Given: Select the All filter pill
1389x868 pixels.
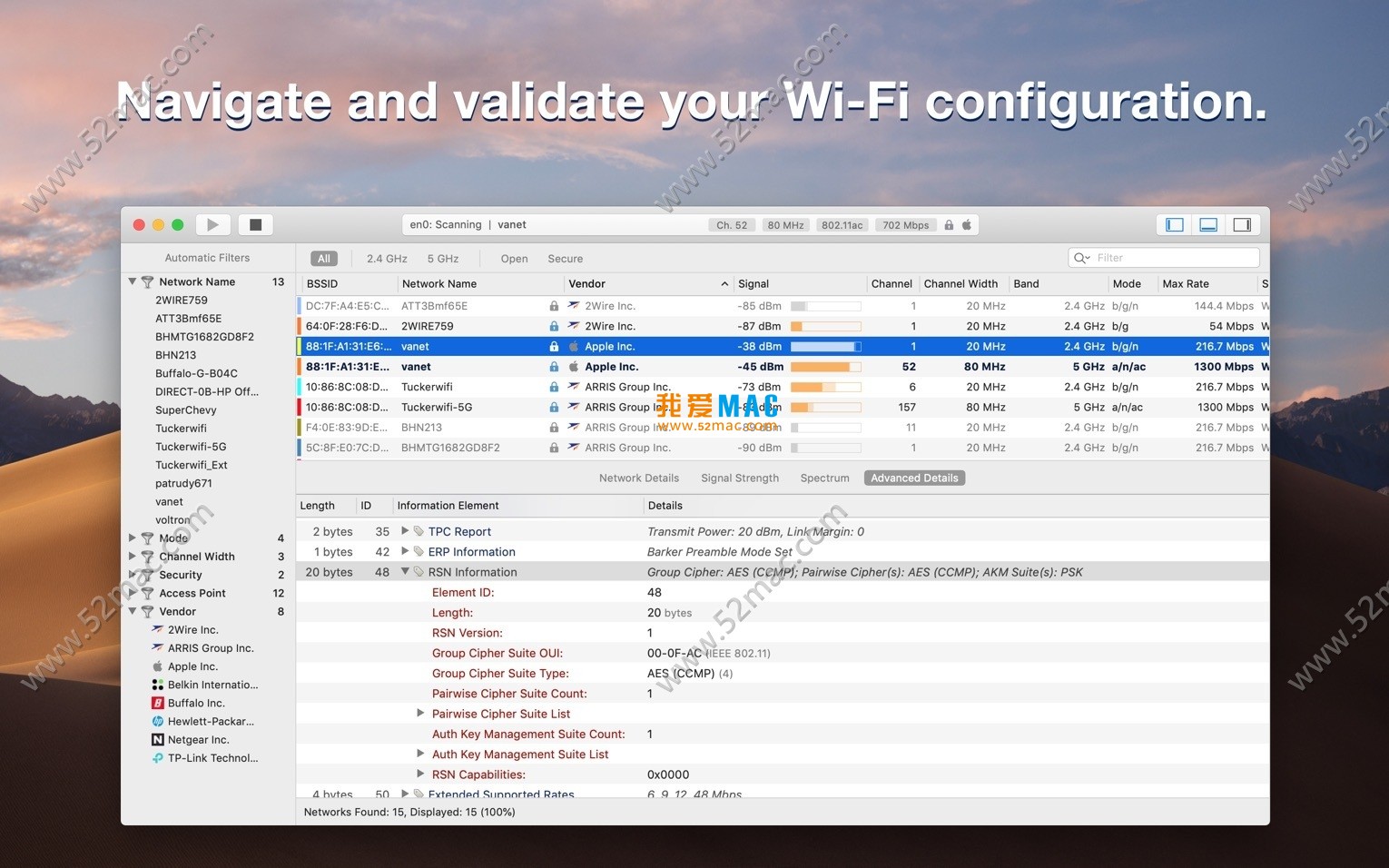Looking at the screenshot, I should (x=324, y=259).
